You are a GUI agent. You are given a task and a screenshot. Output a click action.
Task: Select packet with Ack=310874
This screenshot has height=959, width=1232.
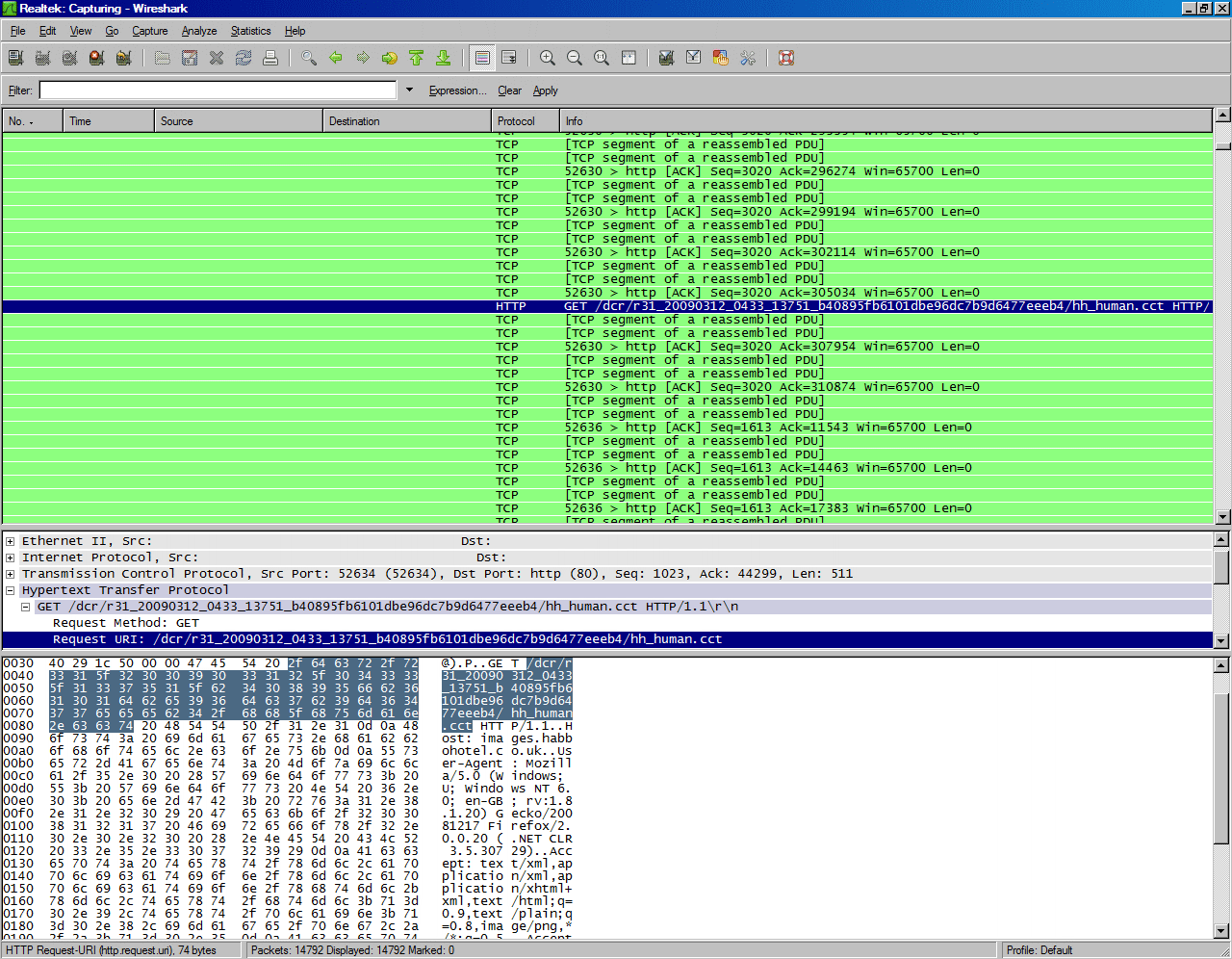(607, 387)
